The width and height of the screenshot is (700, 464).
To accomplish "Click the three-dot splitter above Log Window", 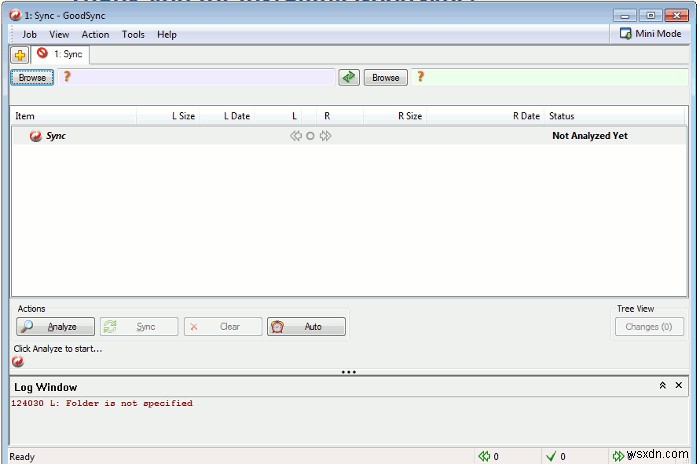I will point(349,372).
